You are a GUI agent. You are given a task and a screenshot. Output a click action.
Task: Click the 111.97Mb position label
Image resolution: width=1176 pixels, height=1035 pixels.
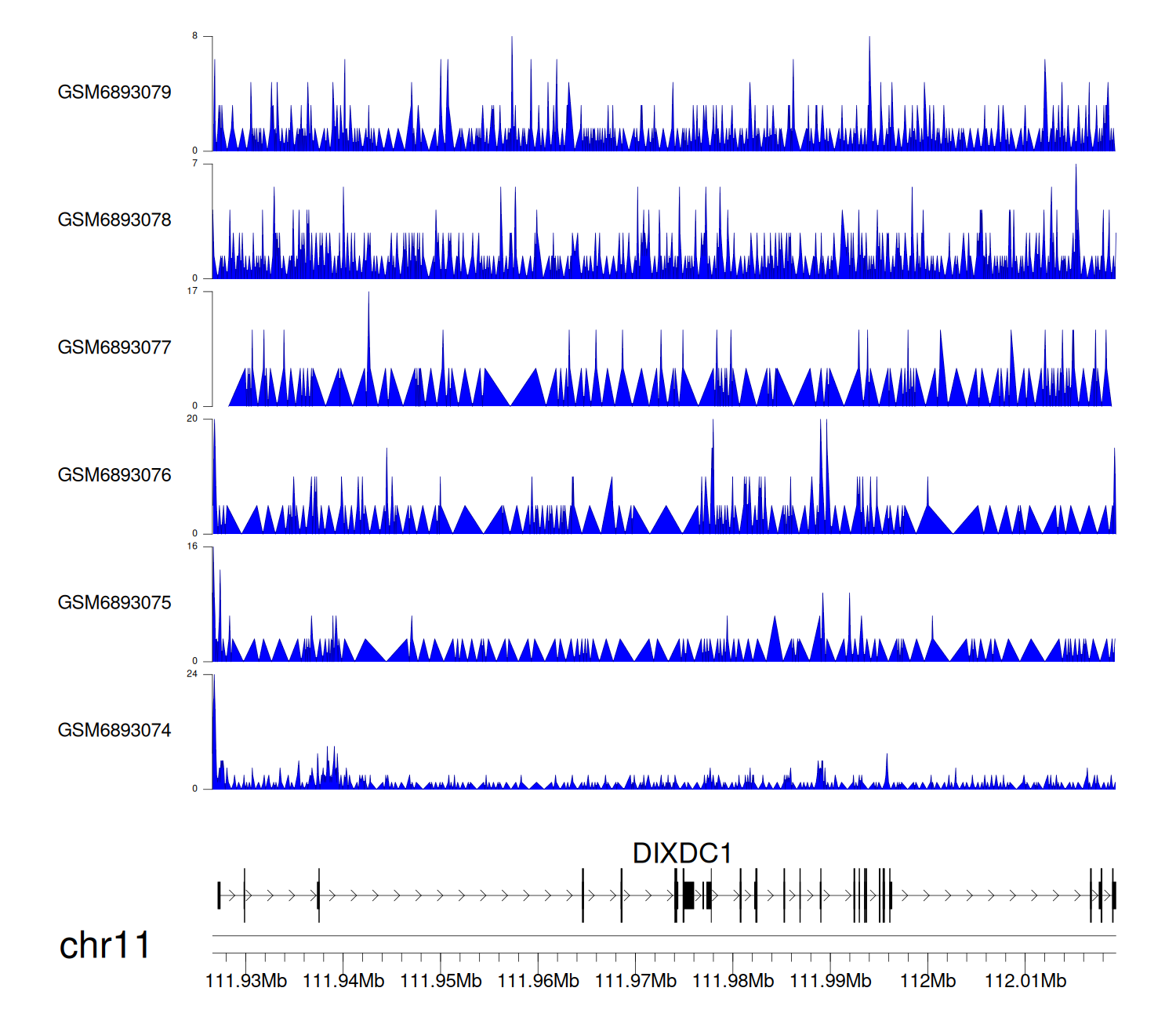coord(636,981)
